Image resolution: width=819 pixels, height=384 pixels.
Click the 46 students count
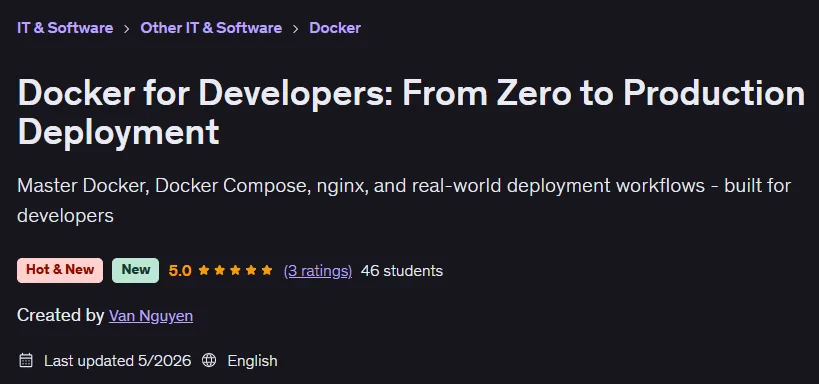coord(402,271)
